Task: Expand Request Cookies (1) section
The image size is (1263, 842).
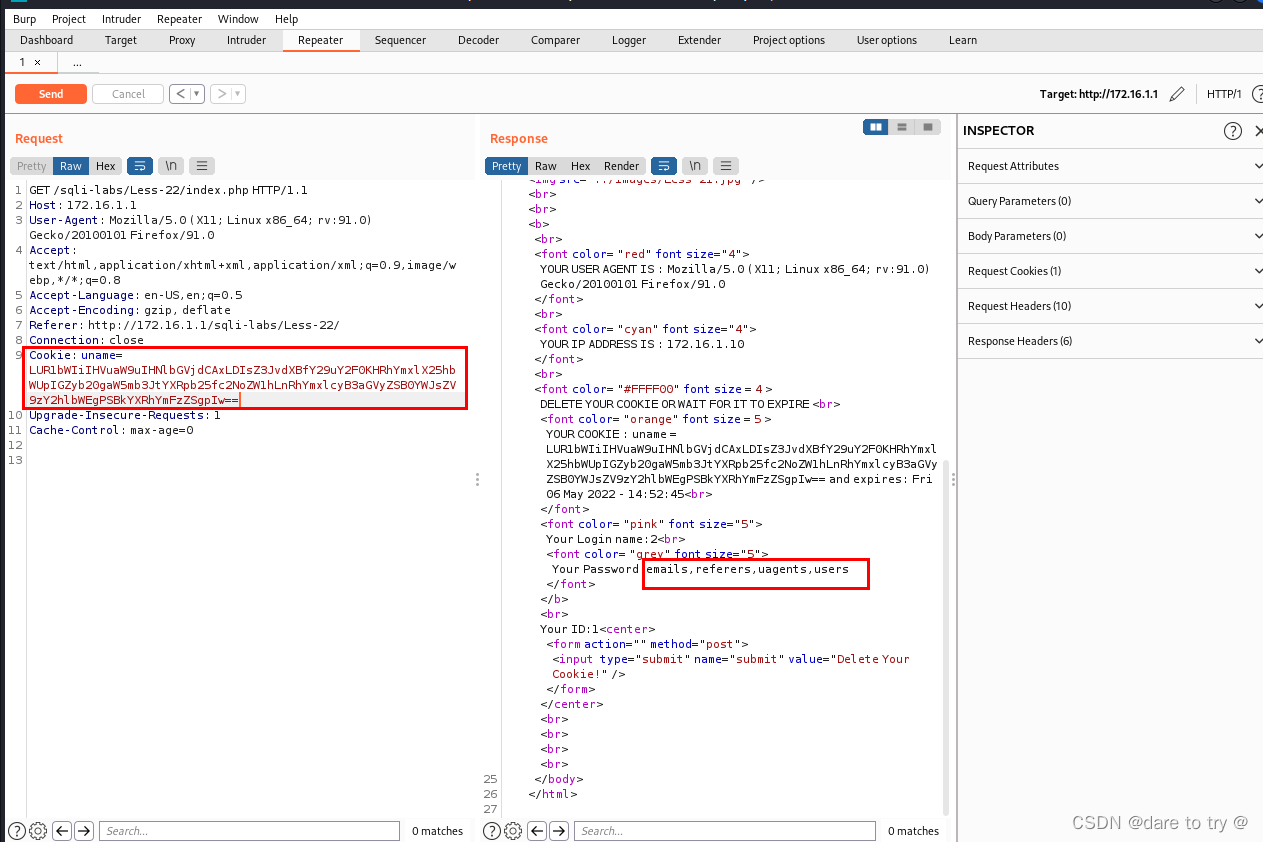Action: click(x=1110, y=271)
